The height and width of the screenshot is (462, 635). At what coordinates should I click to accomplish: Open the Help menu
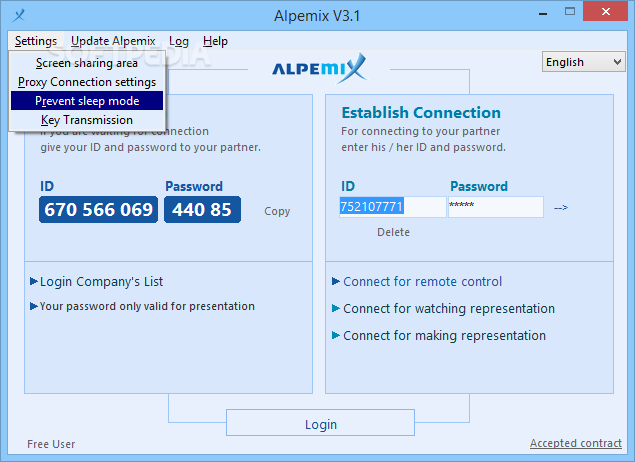215,41
